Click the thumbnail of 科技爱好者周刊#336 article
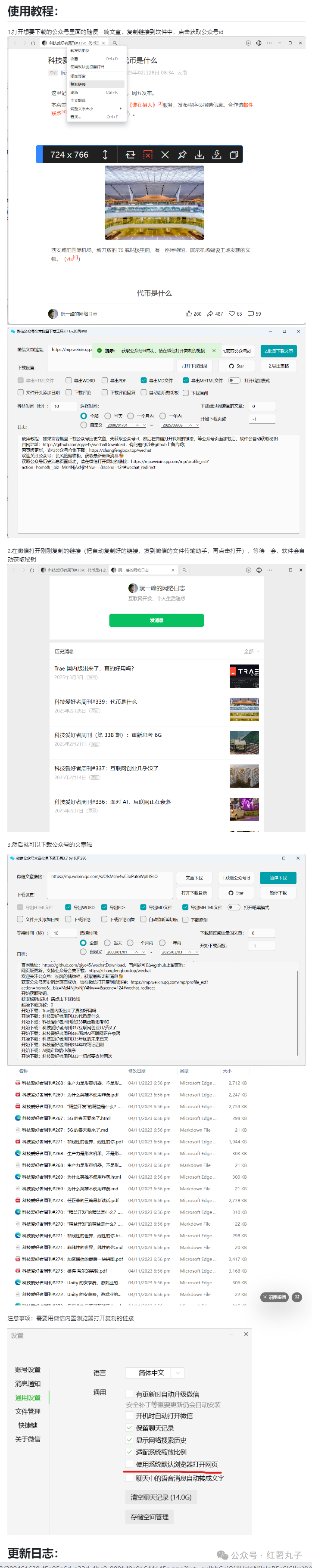Image resolution: width=312 pixels, height=1568 pixels. (x=244, y=810)
